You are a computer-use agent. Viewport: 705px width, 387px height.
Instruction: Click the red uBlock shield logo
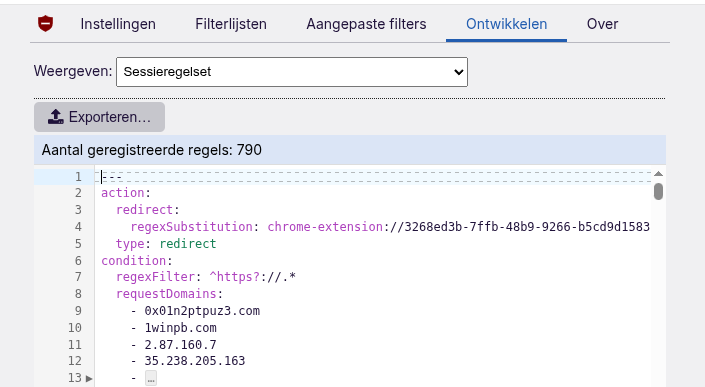(45, 24)
